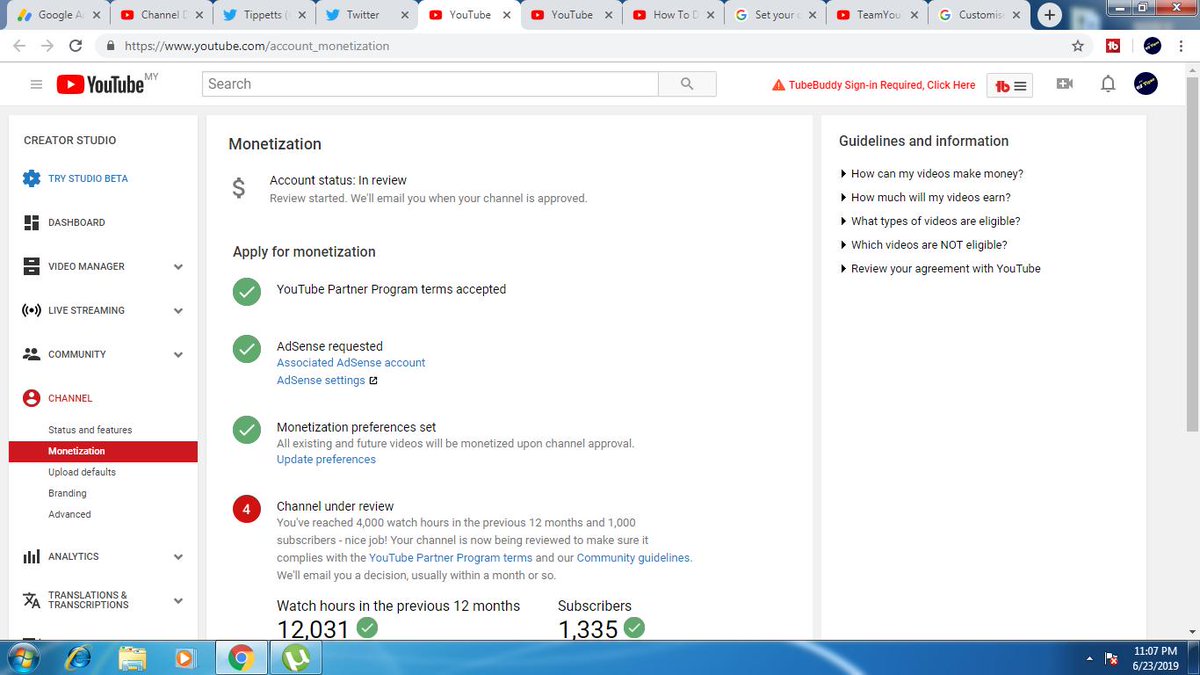Open the YouTube hamburger guide menu

tap(36, 85)
